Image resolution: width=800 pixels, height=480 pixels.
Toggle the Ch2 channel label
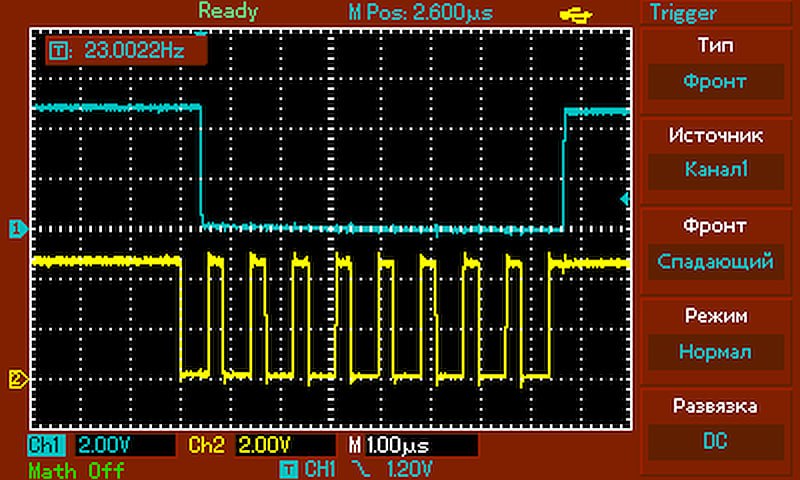[x=207, y=444]
